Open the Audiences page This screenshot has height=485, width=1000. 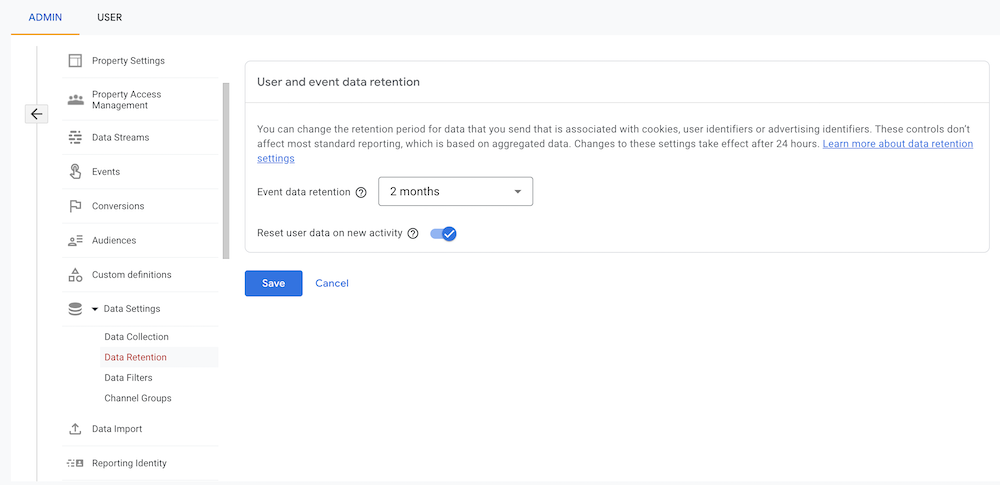[x=114, y=241]
